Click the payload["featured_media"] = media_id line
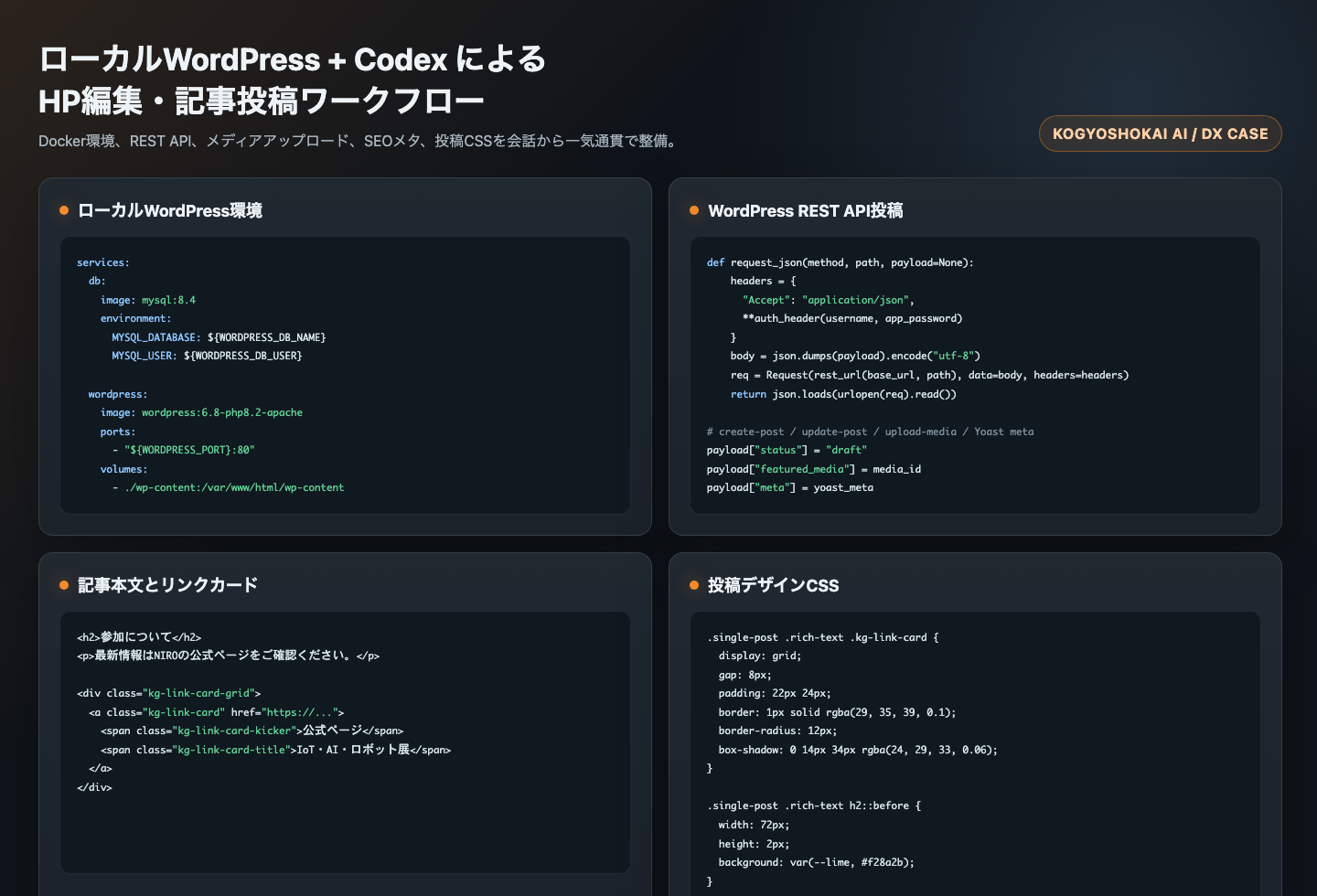1317x896 pixels. pos(814,469)
